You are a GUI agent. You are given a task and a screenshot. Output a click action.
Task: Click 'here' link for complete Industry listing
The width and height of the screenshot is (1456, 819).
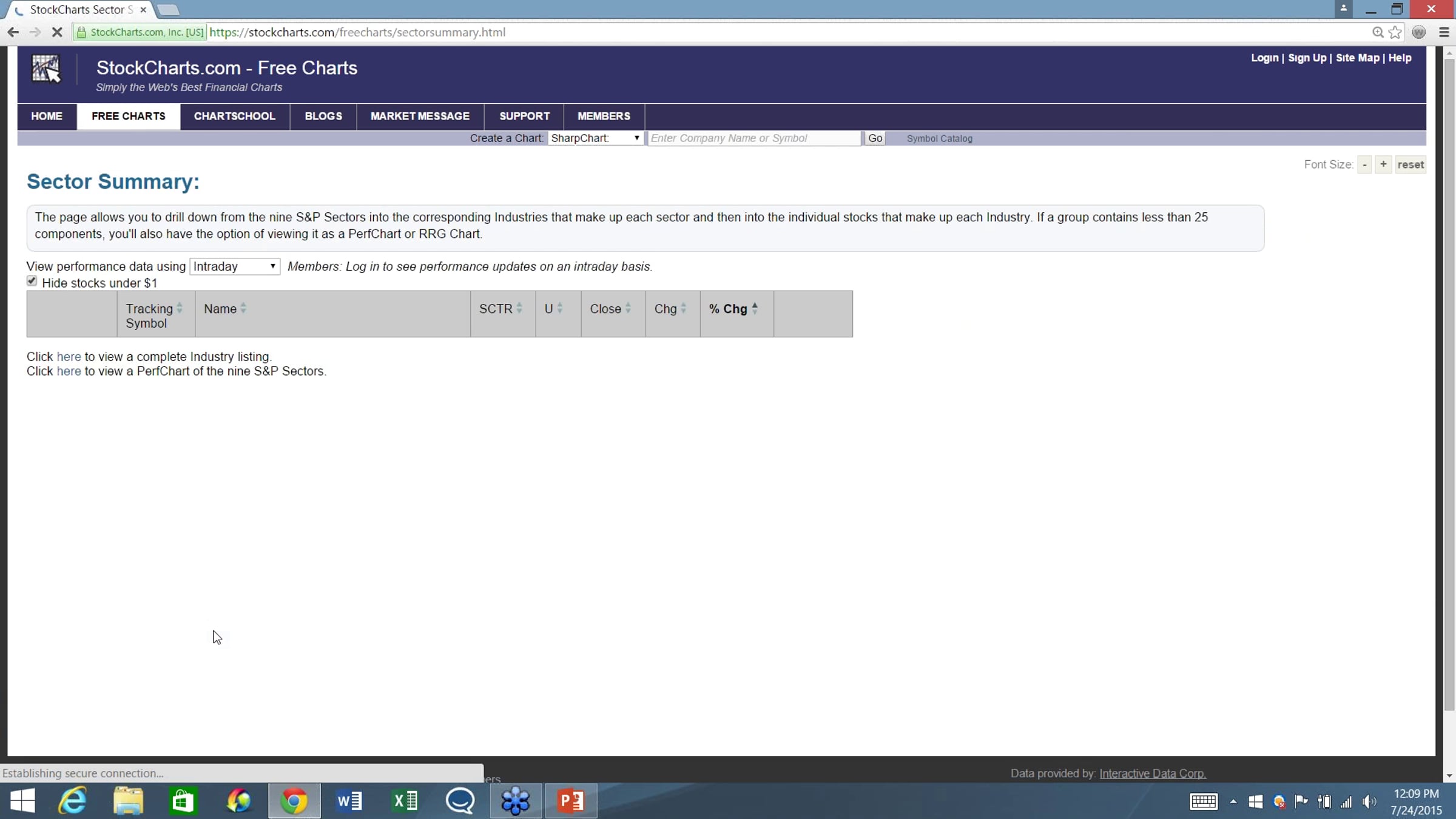tap(69, 357)
